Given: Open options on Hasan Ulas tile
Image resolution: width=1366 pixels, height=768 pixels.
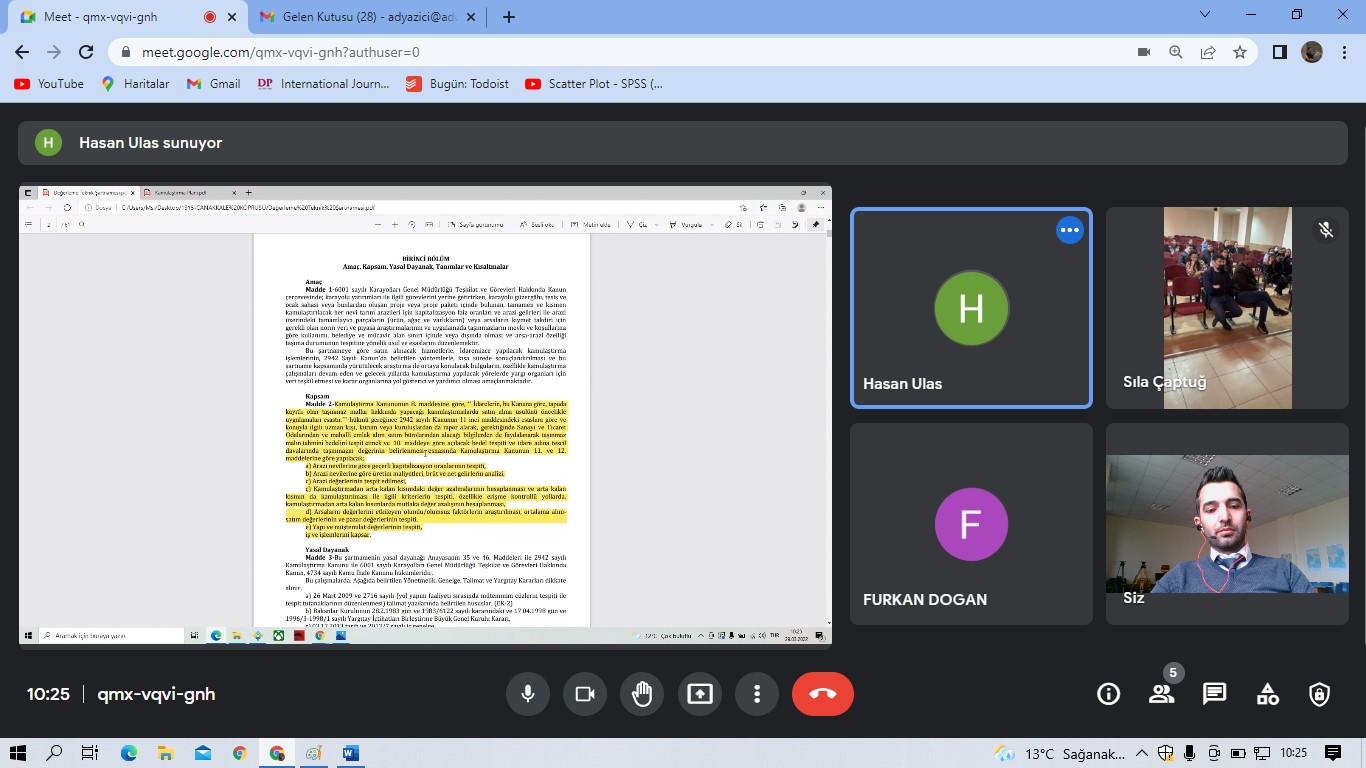Looking at the screenshot, I should [1070, 230].
